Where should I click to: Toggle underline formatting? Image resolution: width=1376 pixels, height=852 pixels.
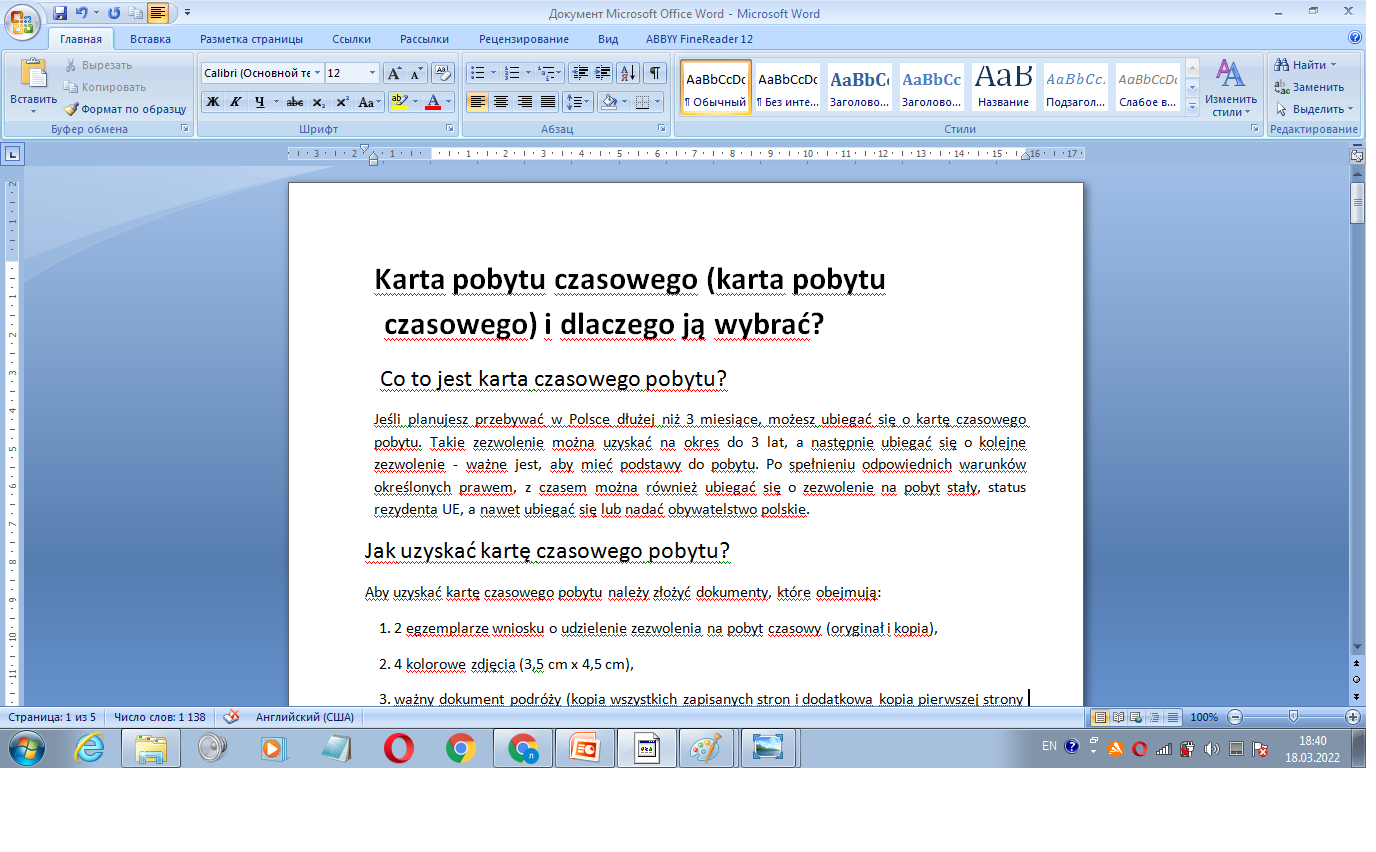pyautogui.click(x=261, y=101)
